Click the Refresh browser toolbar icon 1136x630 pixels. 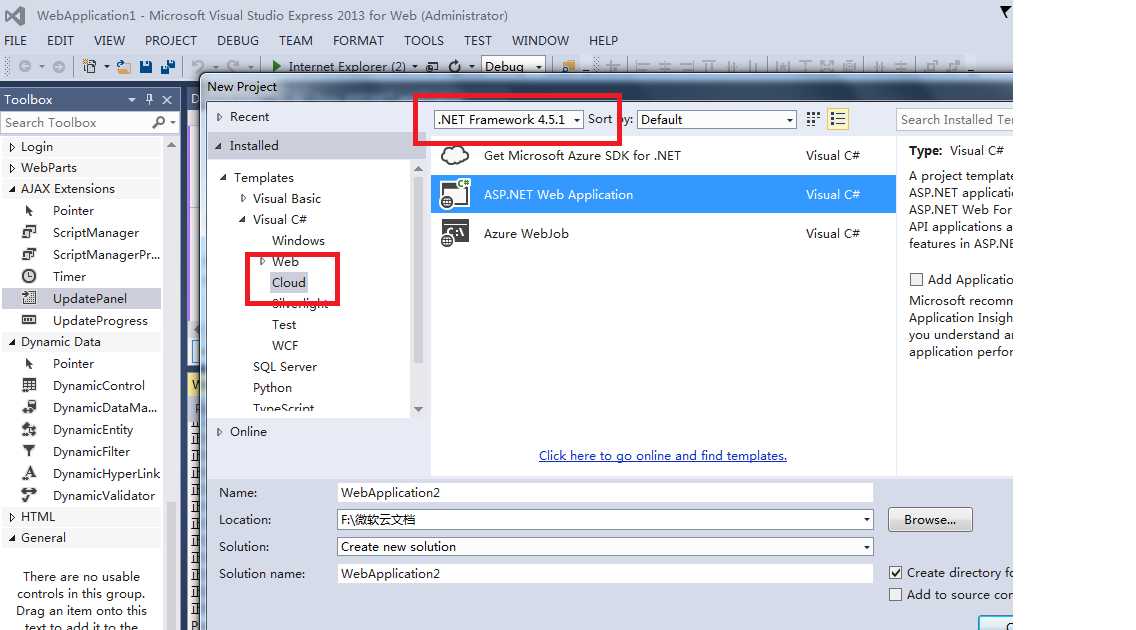[x=454, y=67]
